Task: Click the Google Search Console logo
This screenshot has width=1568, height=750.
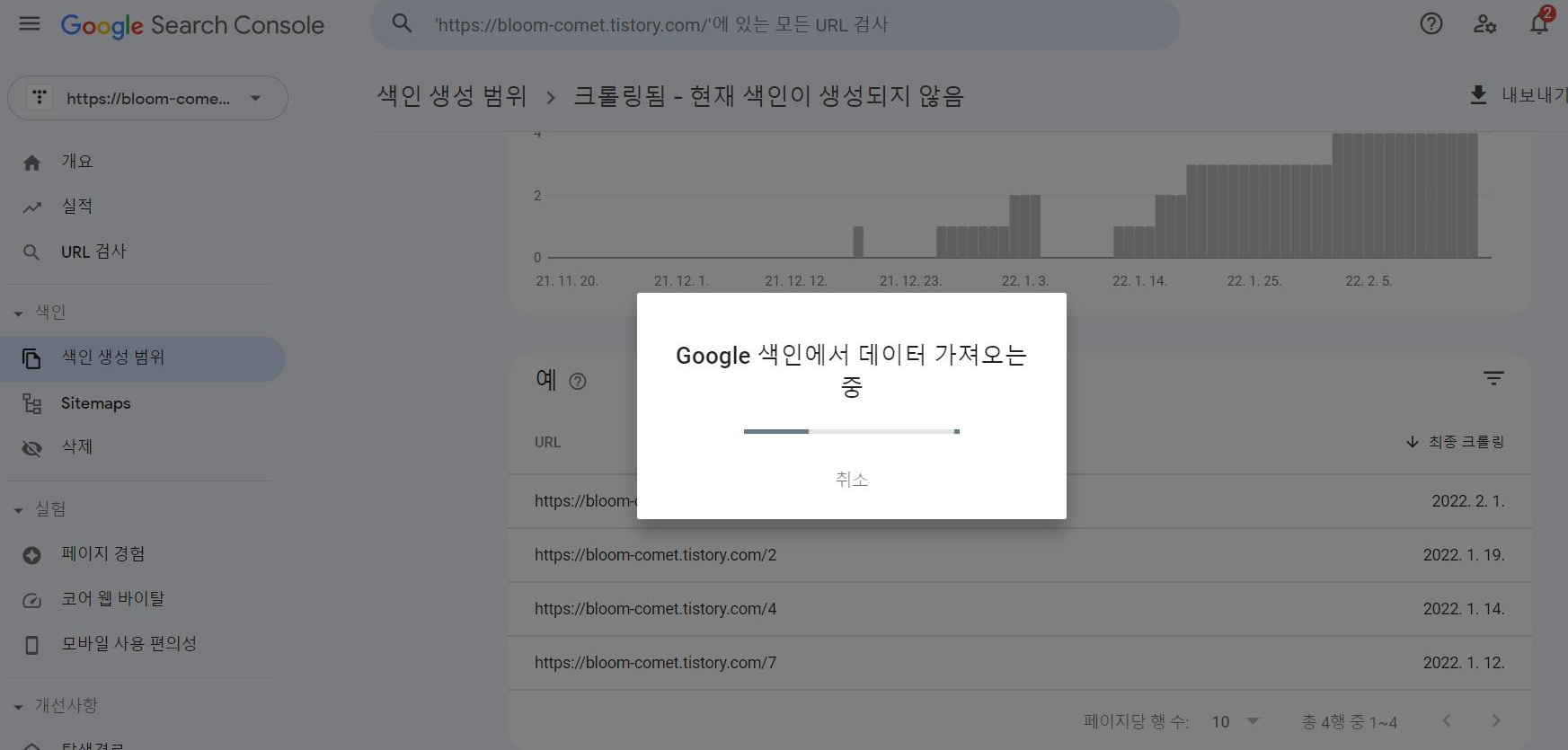Action: click(192, 25)
